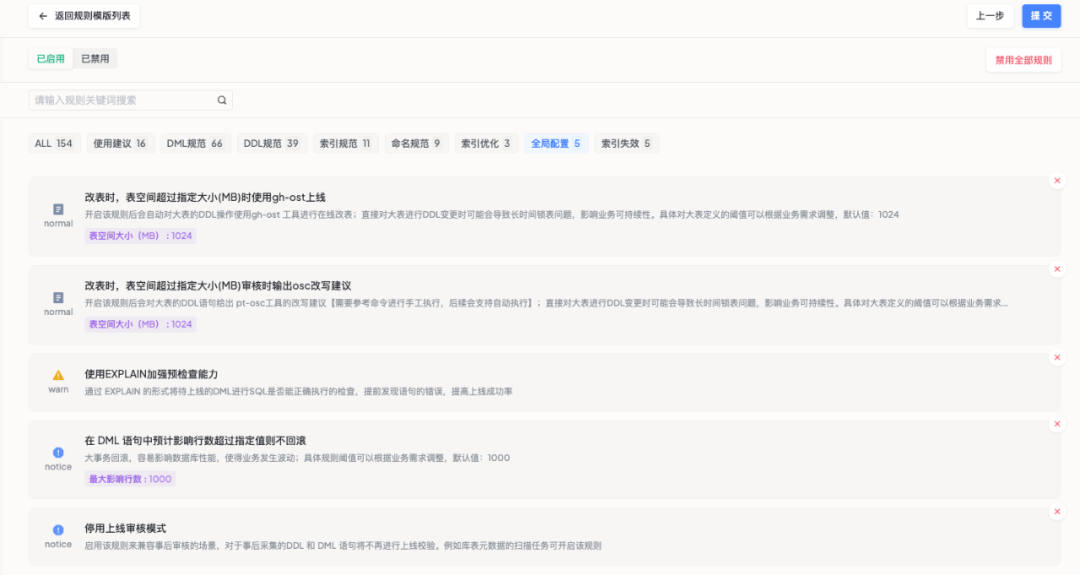Click notice icon of DML rollback rule
This screenshot has height=575, width=1080.
pos(59,452)
